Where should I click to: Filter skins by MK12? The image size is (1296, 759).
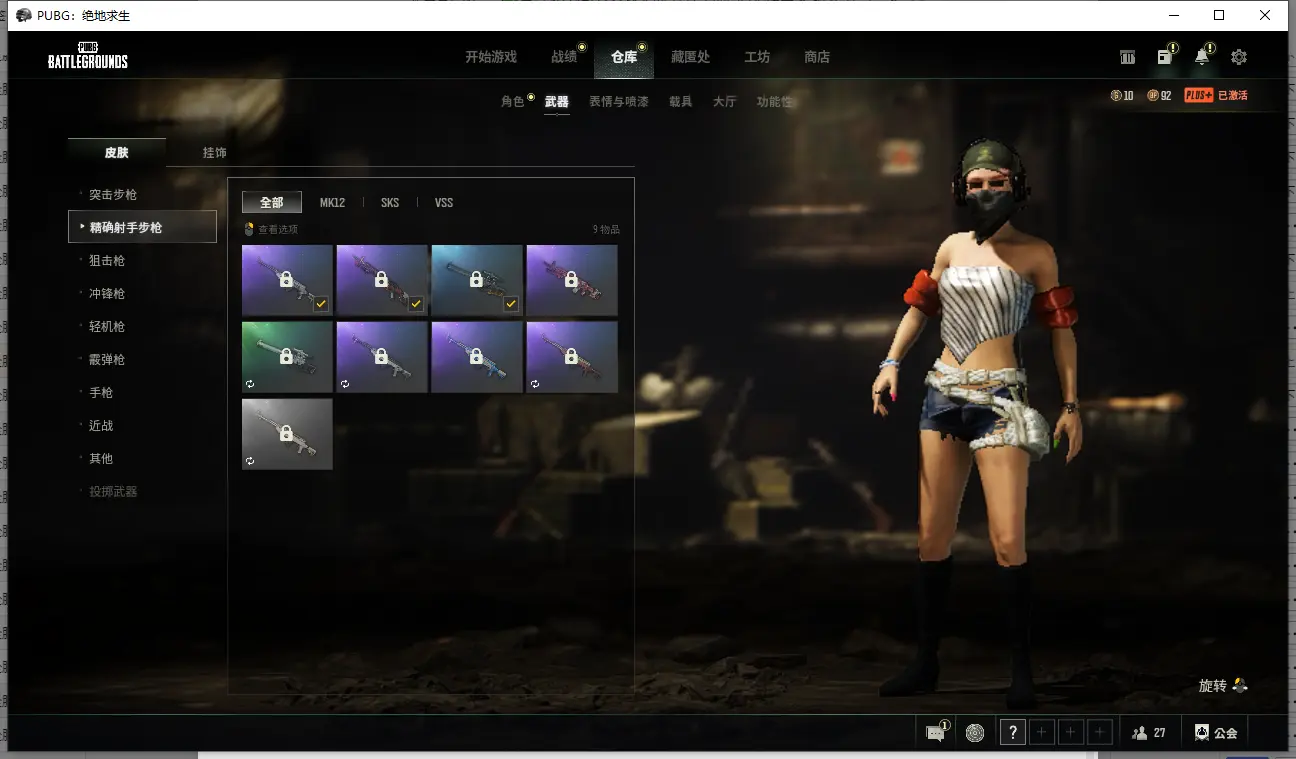(333, 202)
